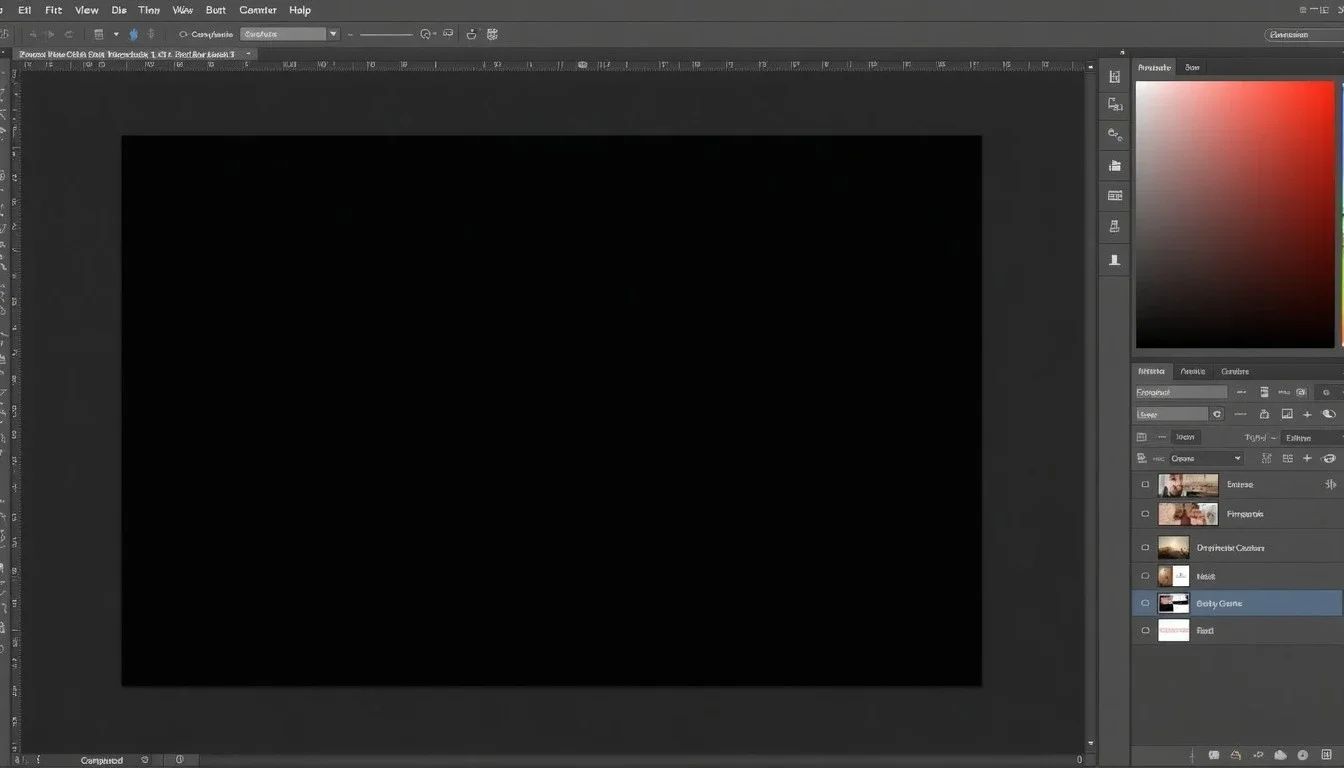
Task: Click the grid icon beginning the third layers row
Action: tap(1141, 437)
